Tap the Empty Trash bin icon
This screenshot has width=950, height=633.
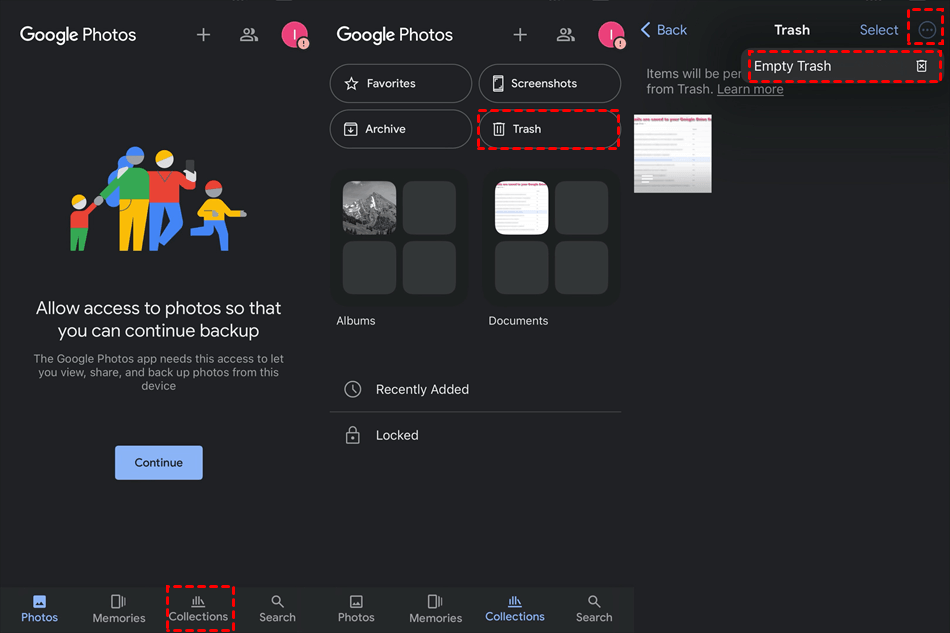pyautogui.click(x=922, y=66)
